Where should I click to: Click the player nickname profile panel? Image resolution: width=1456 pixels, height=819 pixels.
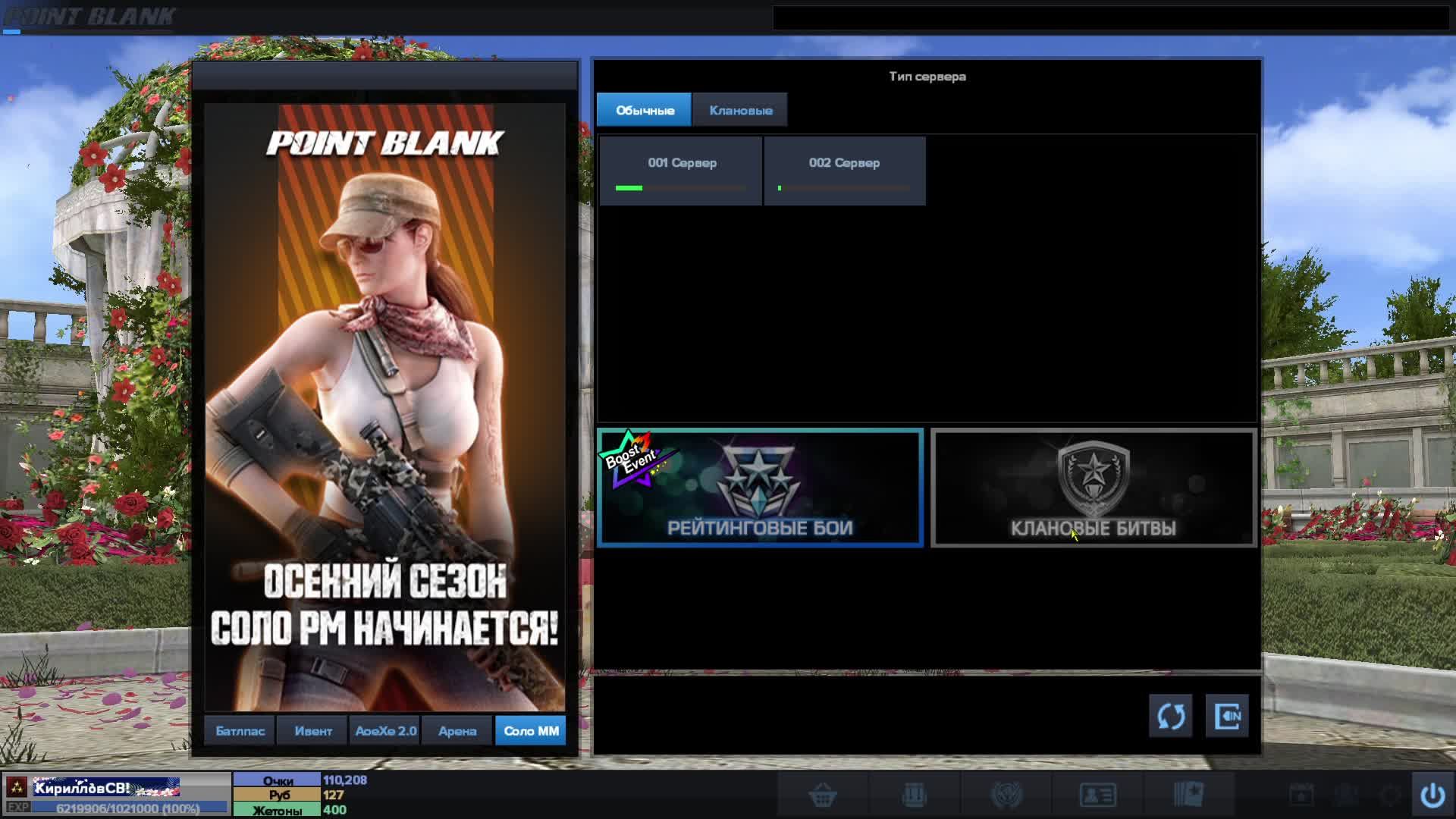(x=106, y=788)
